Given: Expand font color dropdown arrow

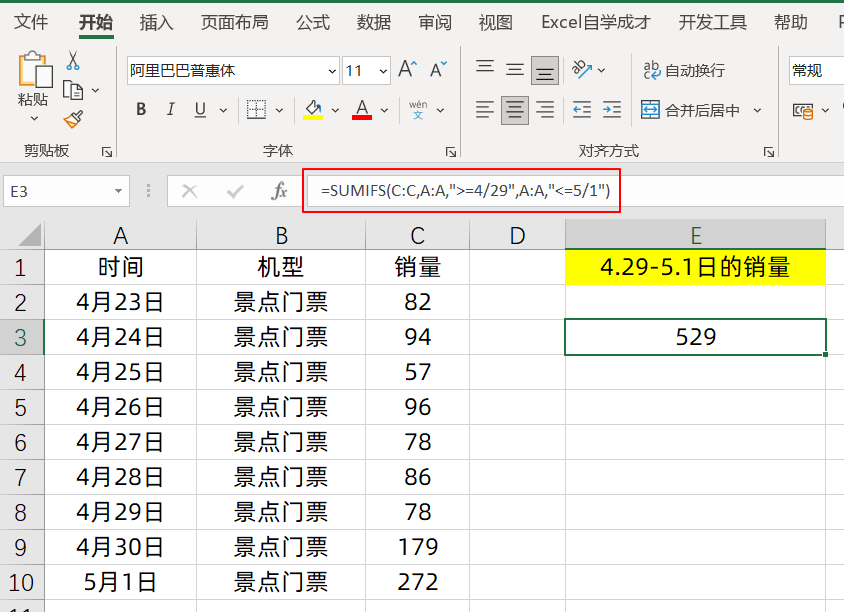Looking at the screenshot, I should [384, 110].
